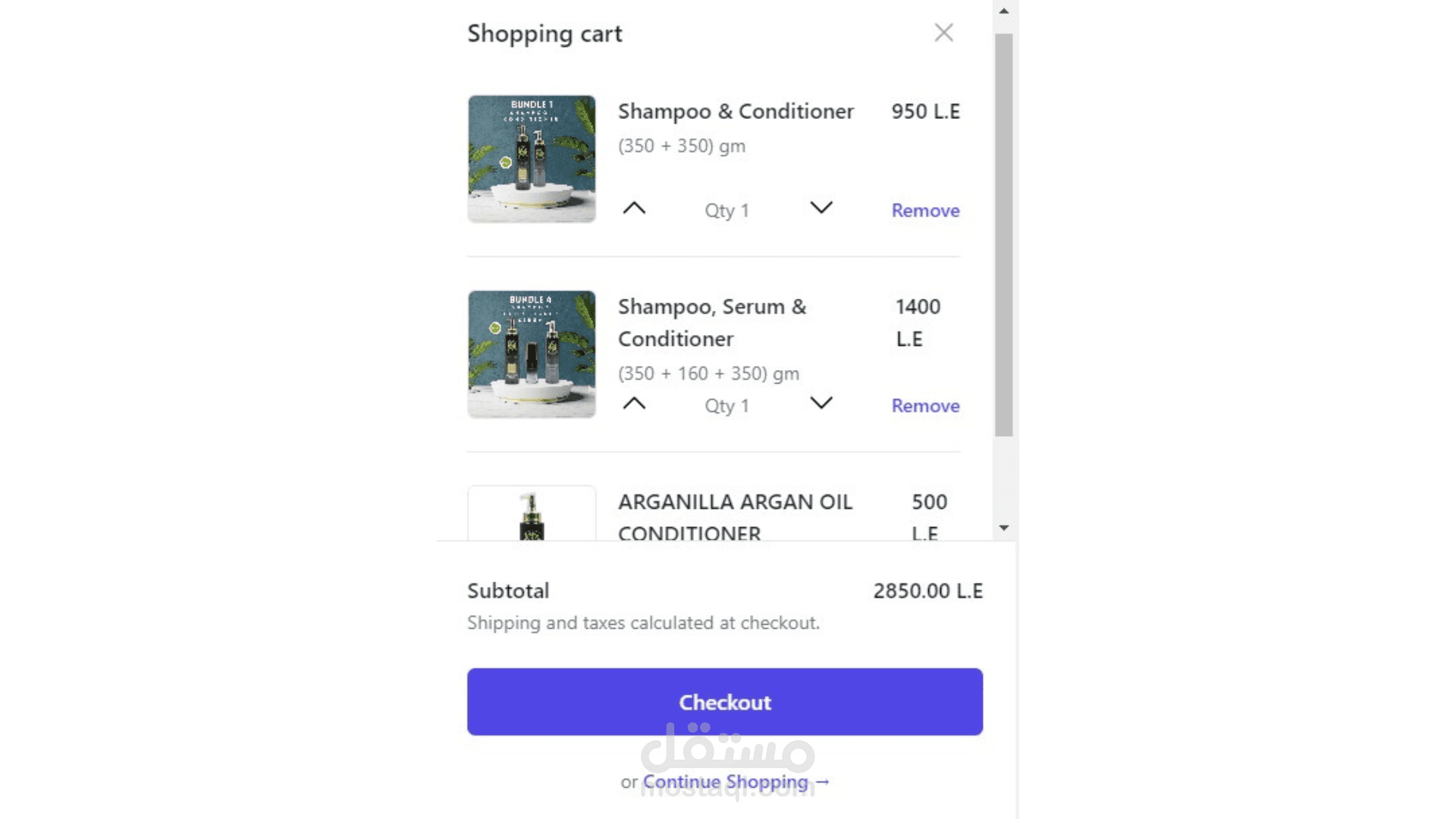Click the Arganilla Argan Oil Conditioner image
1456x819 pixels.
532,515
